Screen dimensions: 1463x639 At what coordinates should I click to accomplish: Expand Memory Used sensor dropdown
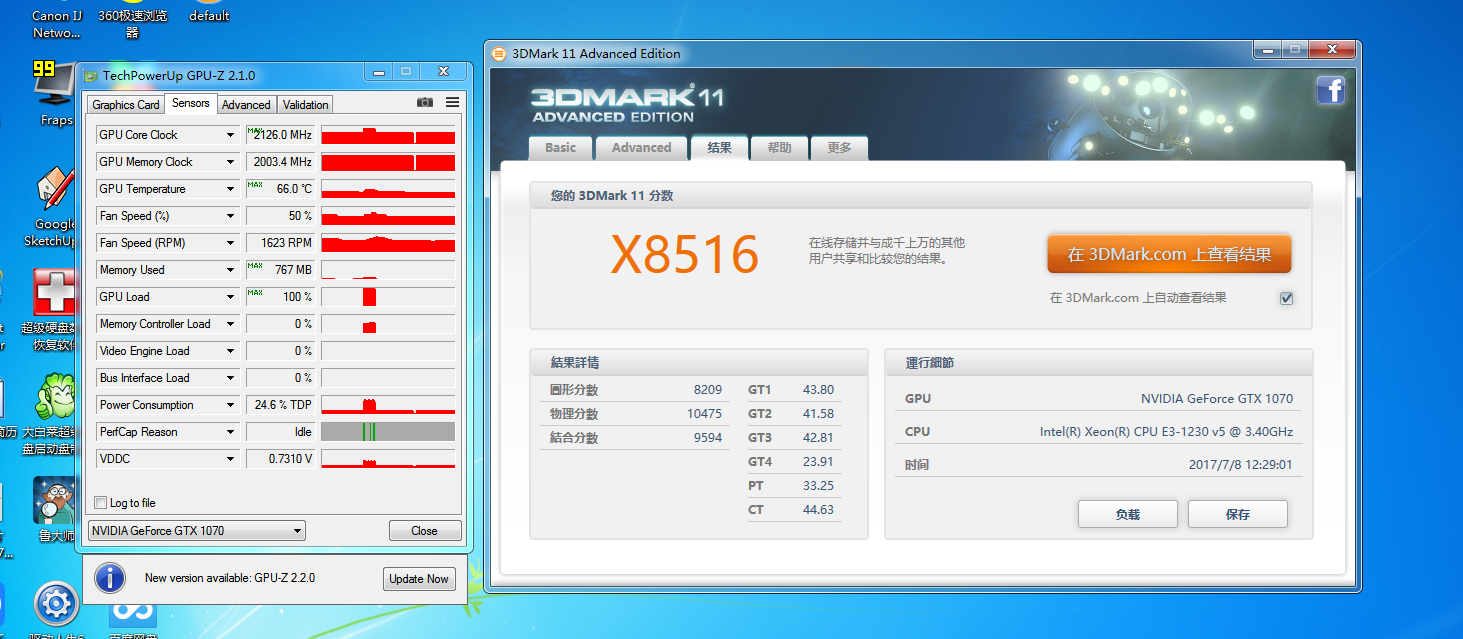pos(231,270)
